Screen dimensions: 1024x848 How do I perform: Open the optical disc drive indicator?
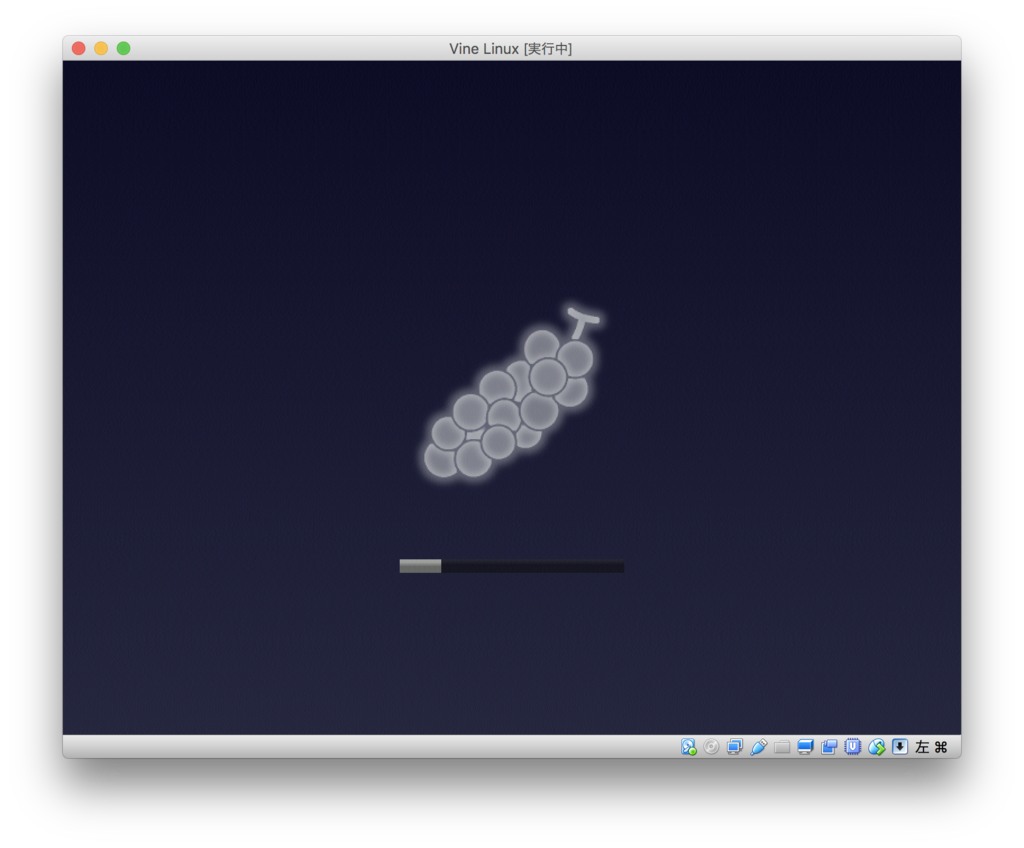coord(711,747)
